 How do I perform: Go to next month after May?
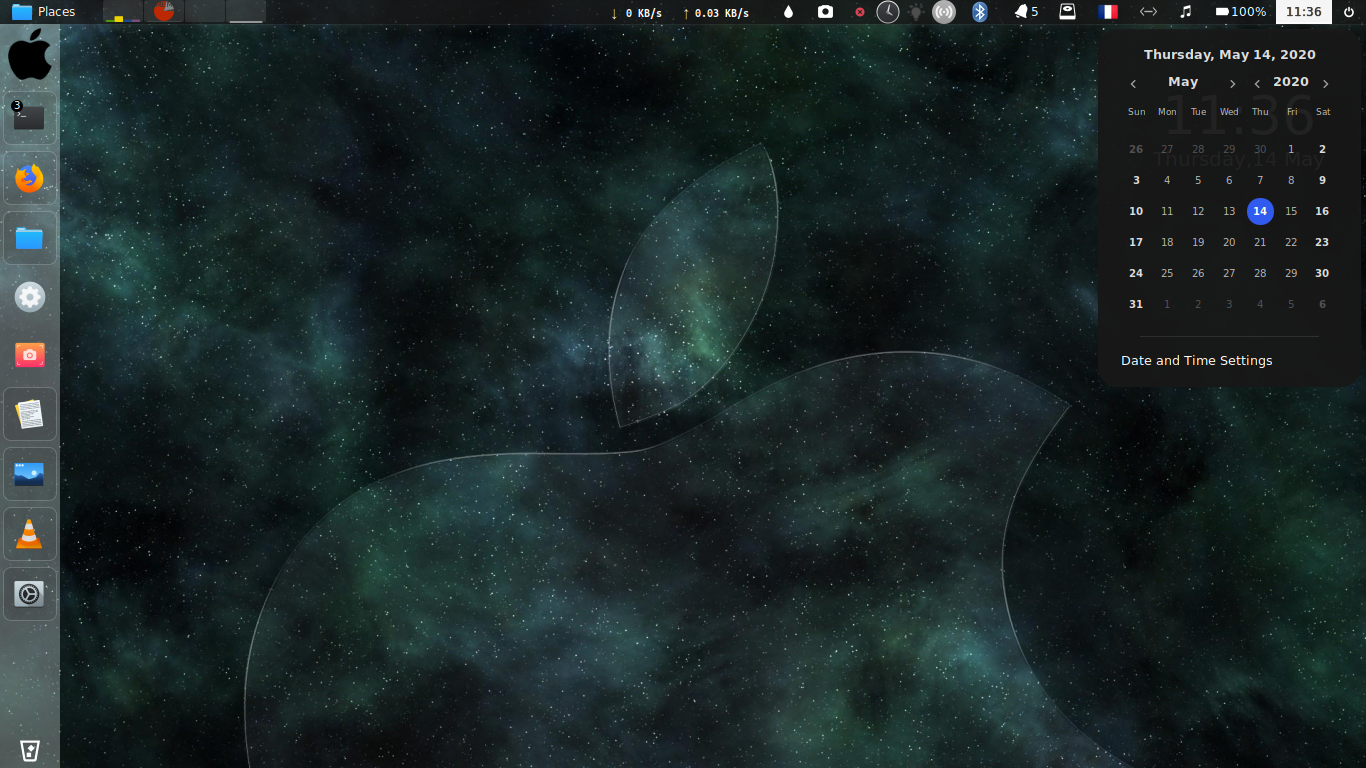pos(1232,84)
